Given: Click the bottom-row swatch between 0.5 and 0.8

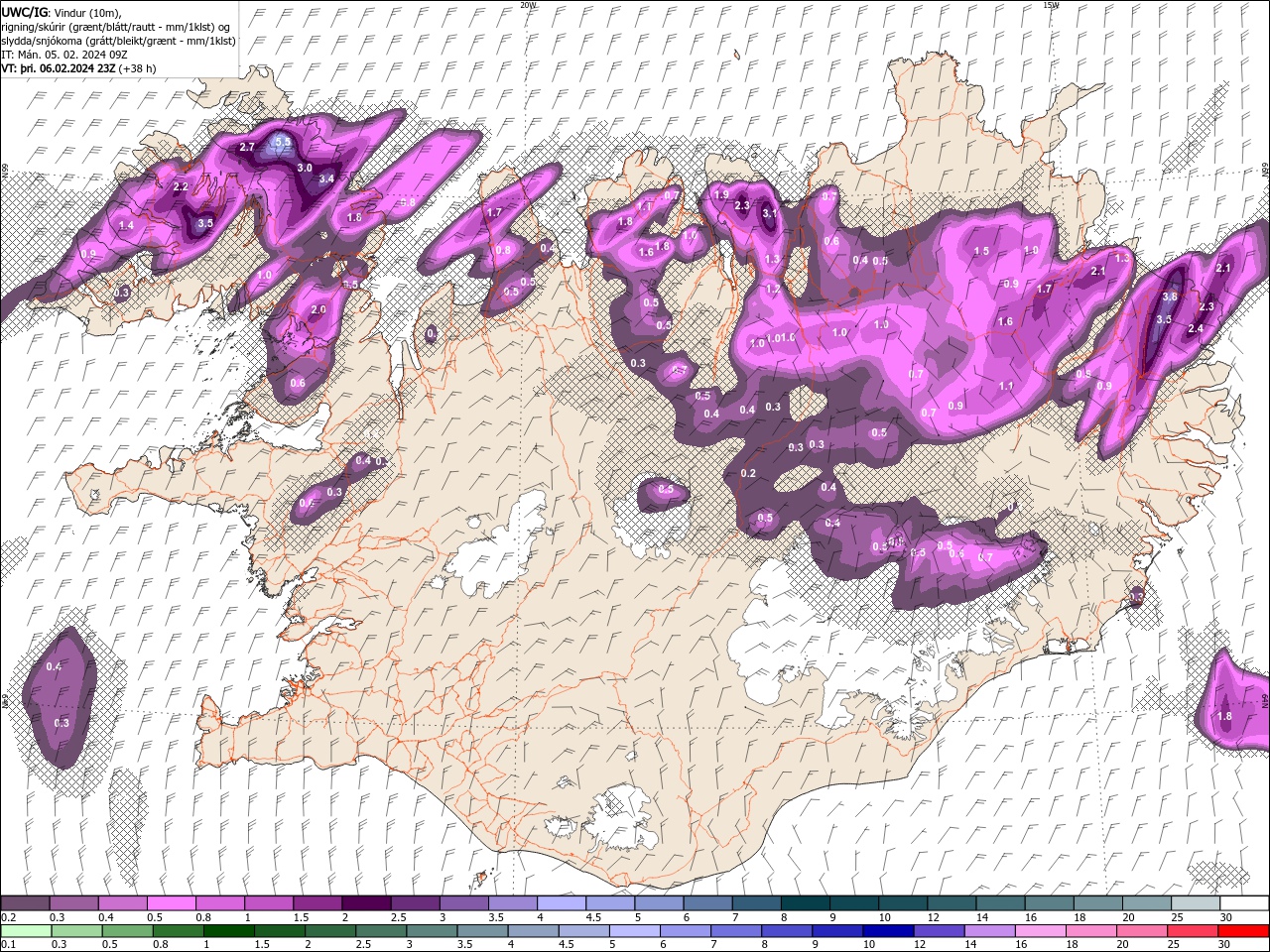Looking at the screenshot, I should tap(128, 930).
